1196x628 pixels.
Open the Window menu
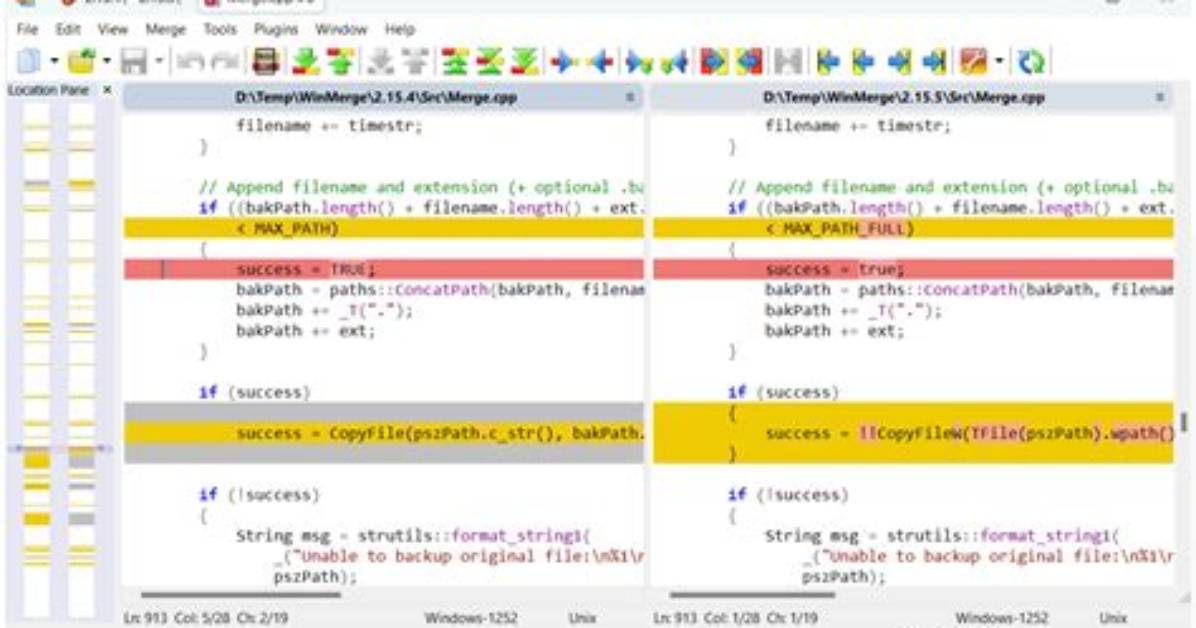(341, 29)
